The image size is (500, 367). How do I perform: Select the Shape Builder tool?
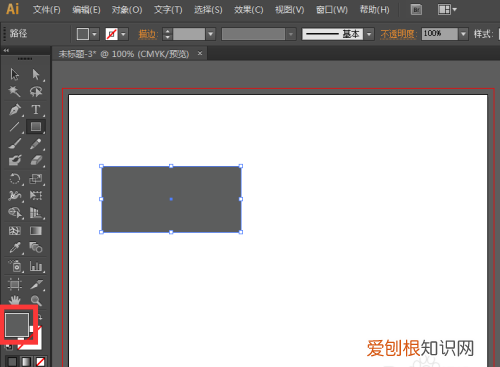click(x=15, y=212)
